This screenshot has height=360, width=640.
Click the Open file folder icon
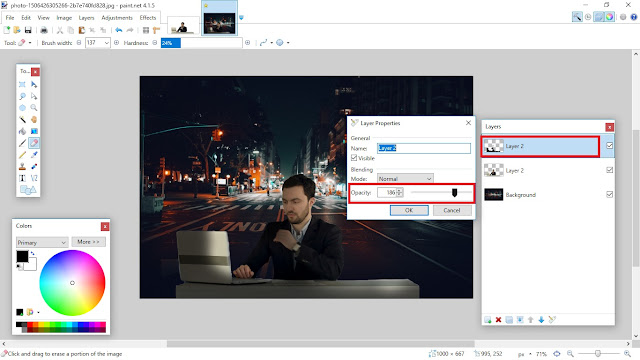pyautogui.click(x=17, y=30)
